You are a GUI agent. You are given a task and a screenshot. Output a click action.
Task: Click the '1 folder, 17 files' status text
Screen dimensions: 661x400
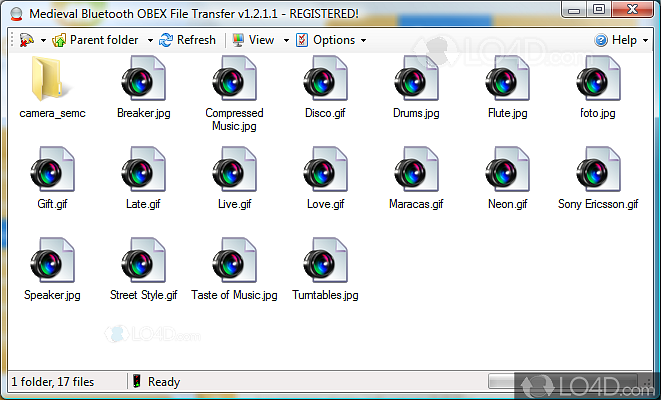[x=53, y=382]
